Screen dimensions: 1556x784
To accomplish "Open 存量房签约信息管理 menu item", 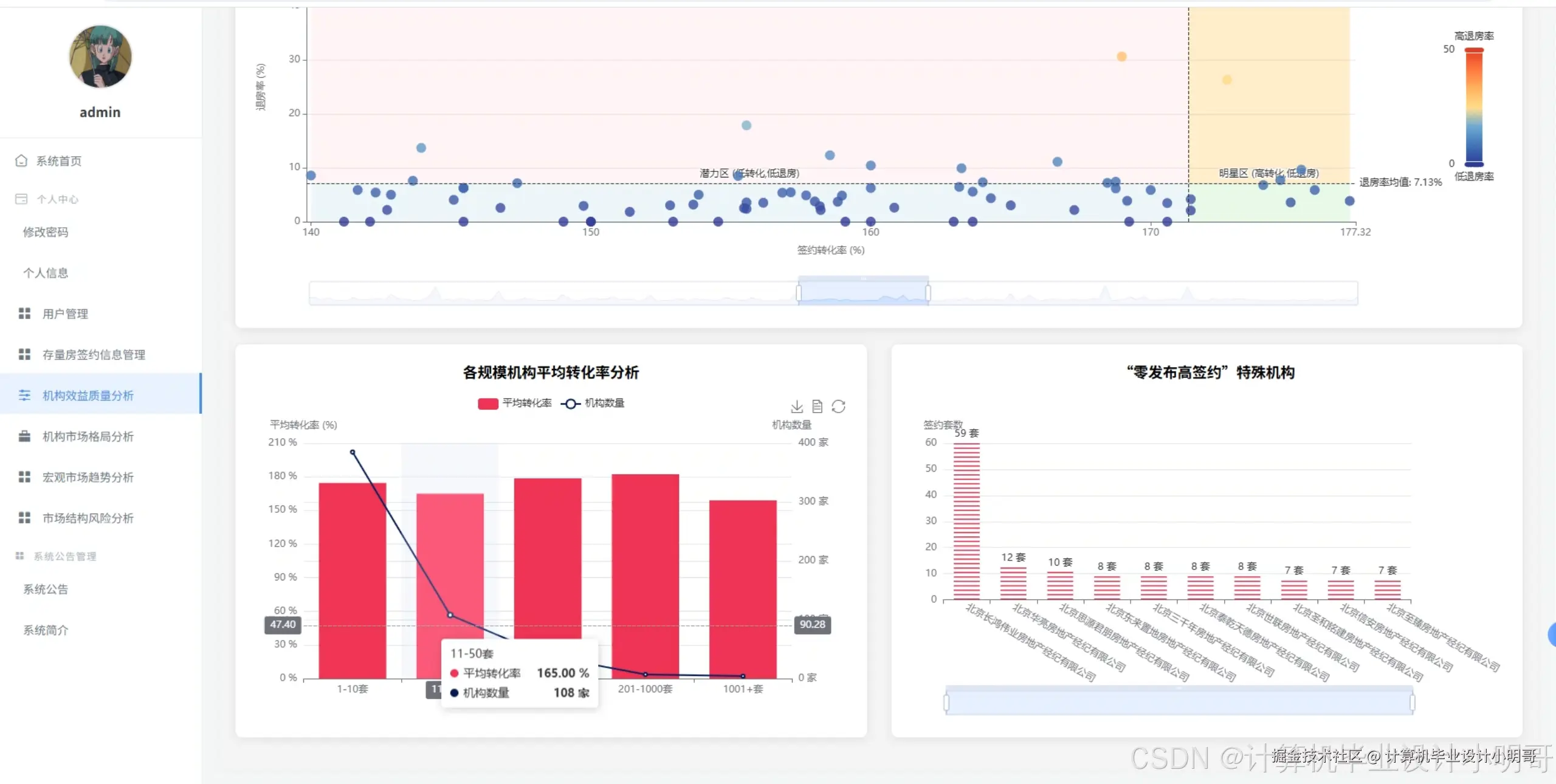I will (x=94, y=355).
